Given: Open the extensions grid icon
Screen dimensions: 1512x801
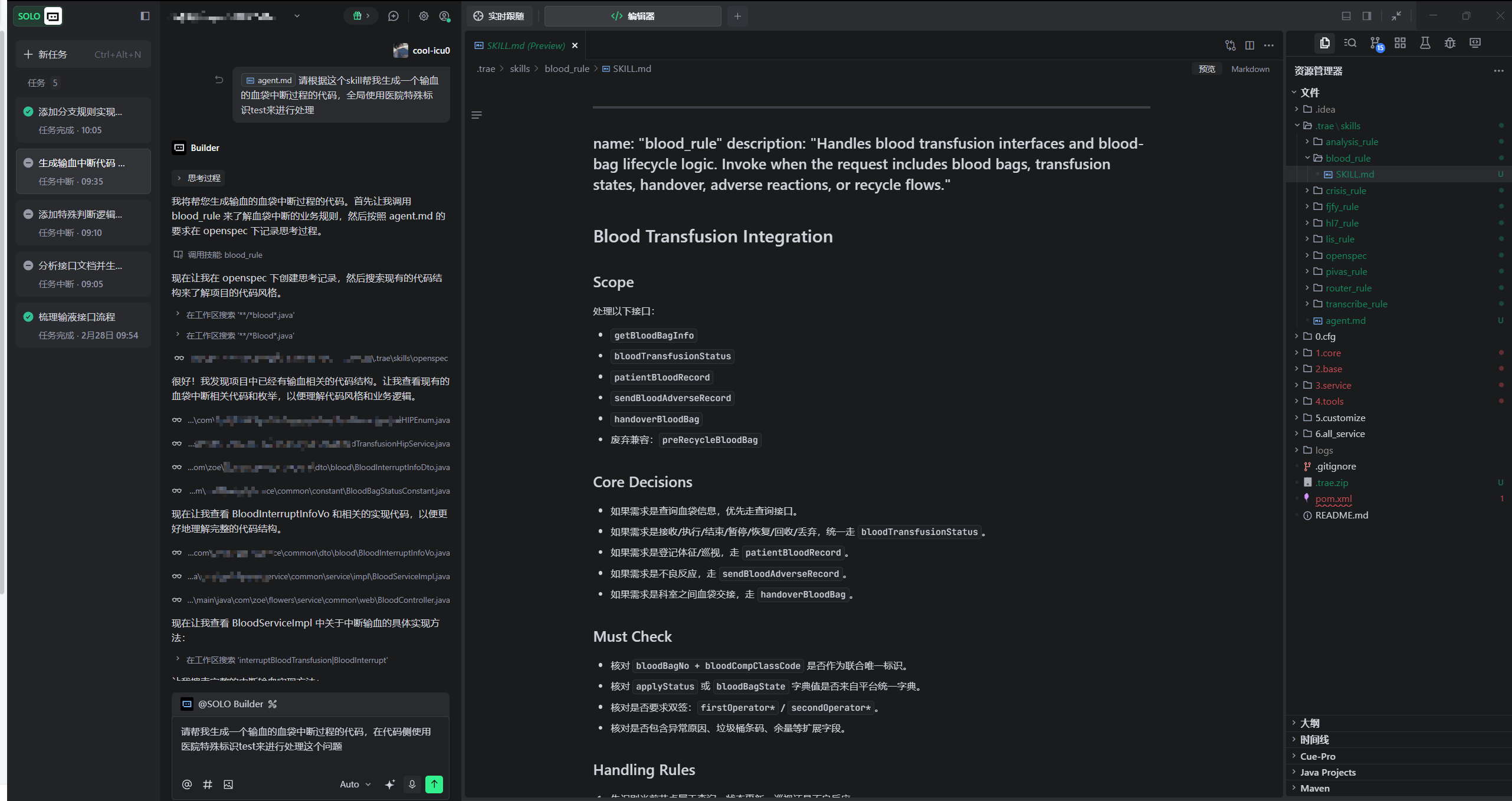Looking at the screenshot, I should tap(1400, 43).
